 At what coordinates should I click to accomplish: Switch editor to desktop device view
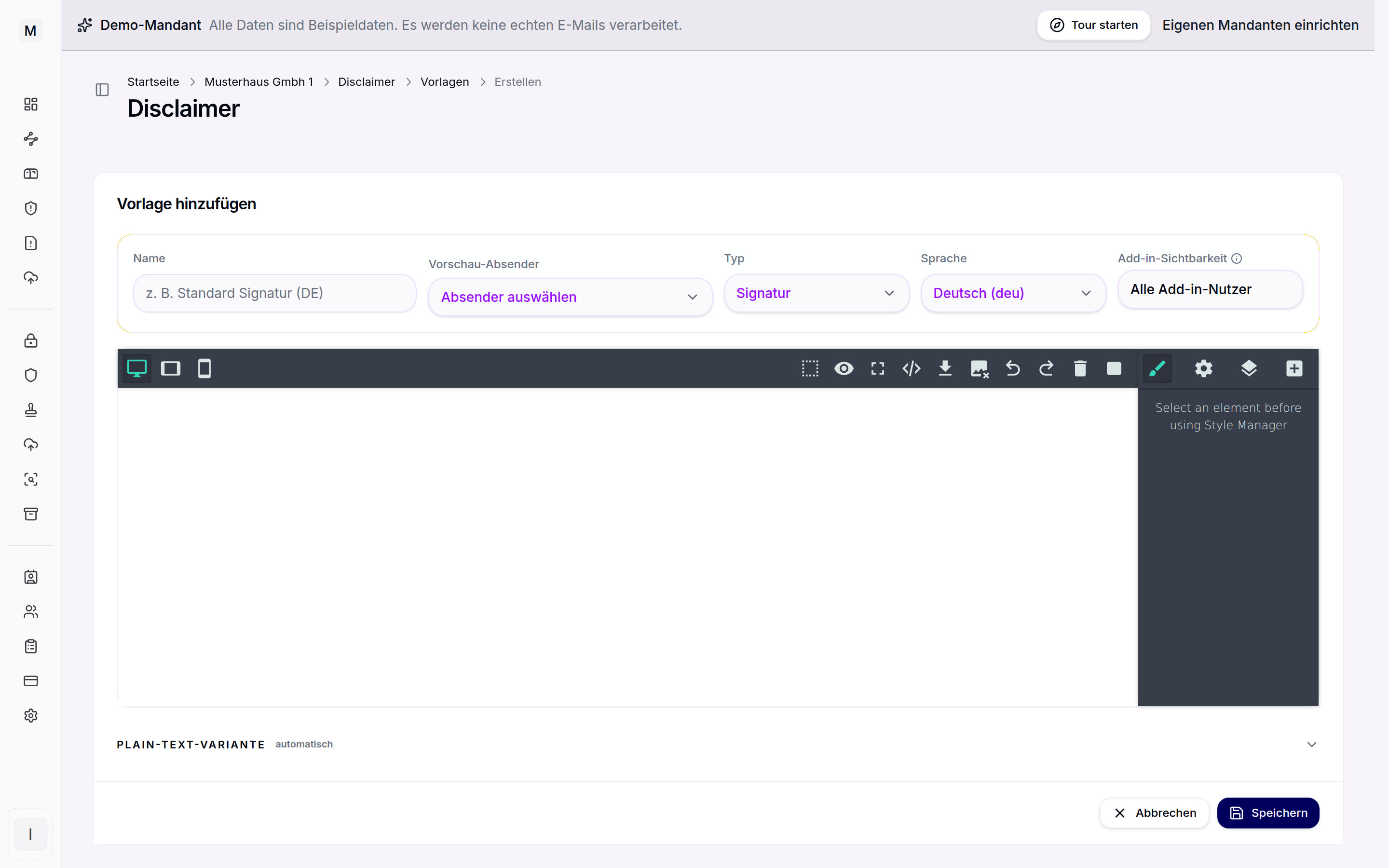point(136,368)
